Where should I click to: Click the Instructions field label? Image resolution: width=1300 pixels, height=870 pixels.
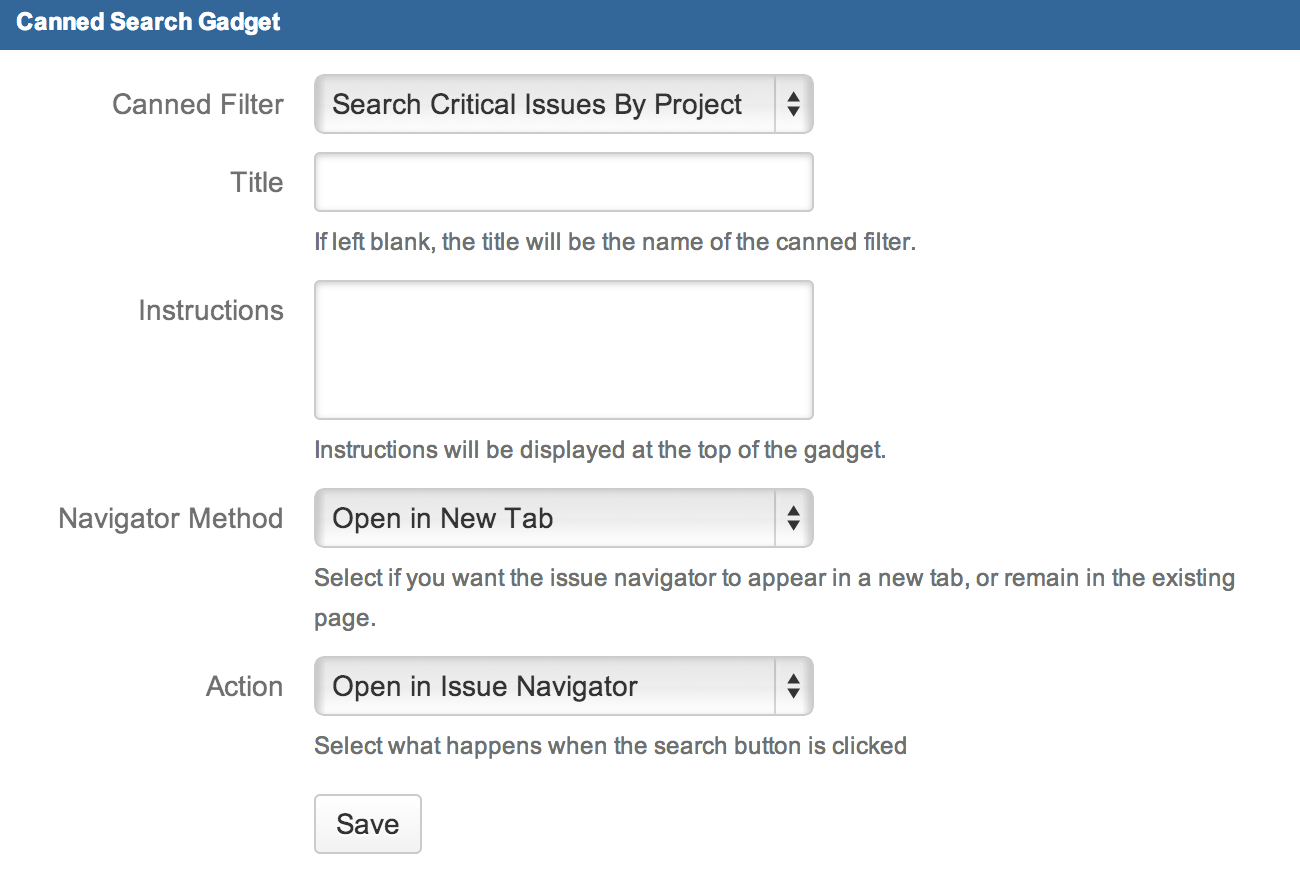(211, 310)
